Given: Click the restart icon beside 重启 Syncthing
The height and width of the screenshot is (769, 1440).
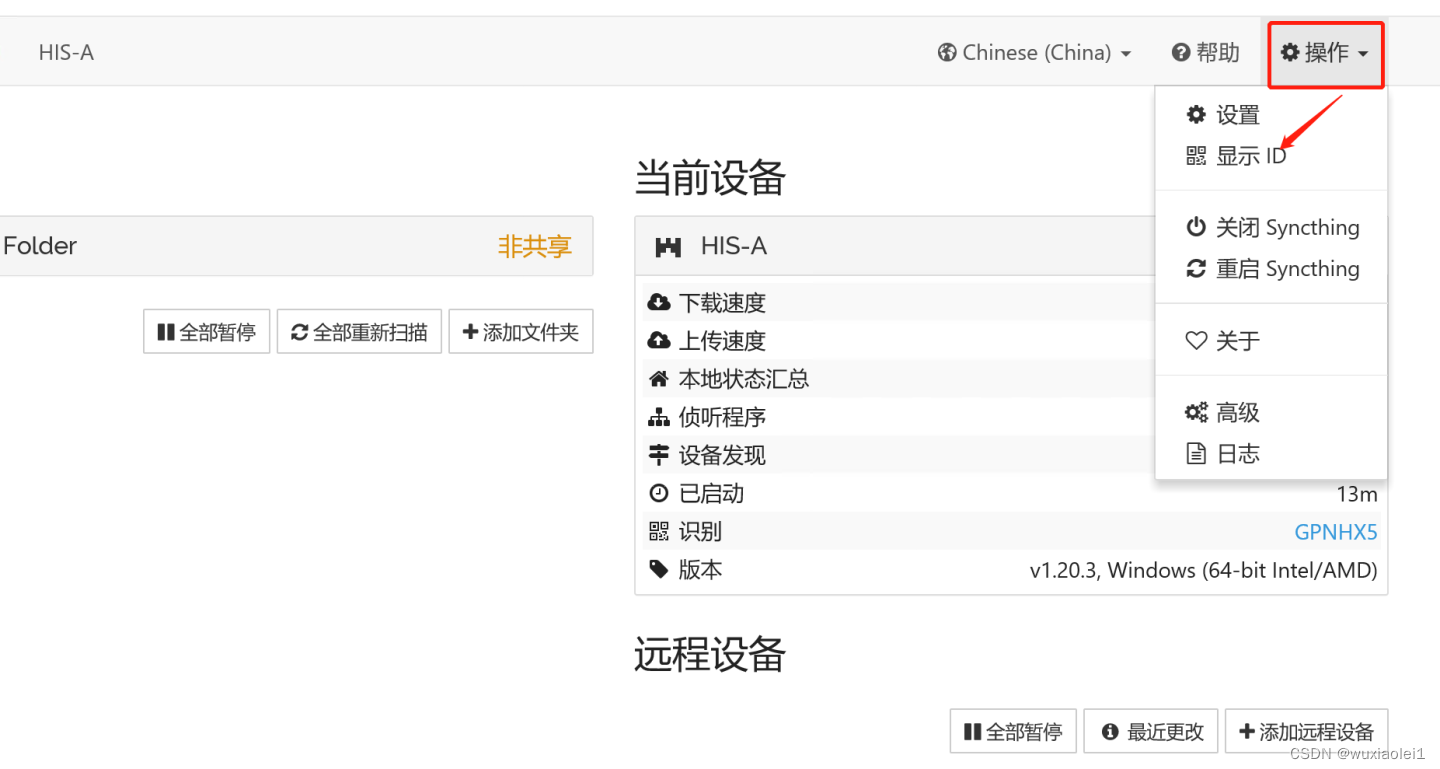Looking at the screenshot, I should pyautogui.click(x=1197, y=268).
